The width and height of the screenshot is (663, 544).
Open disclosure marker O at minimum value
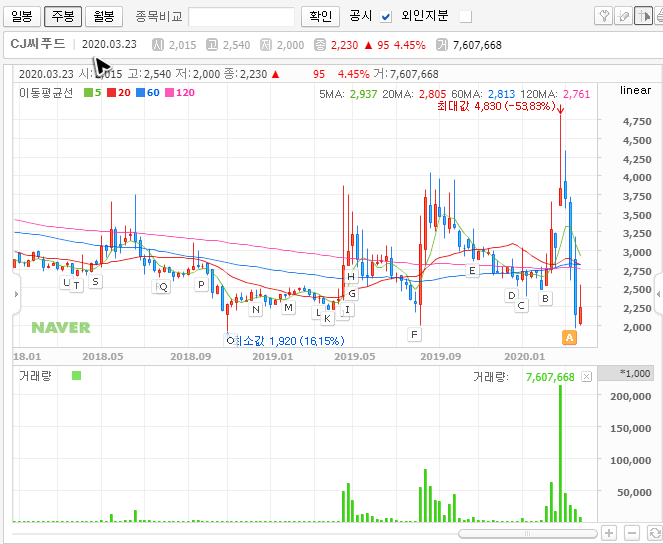point(230,340)
